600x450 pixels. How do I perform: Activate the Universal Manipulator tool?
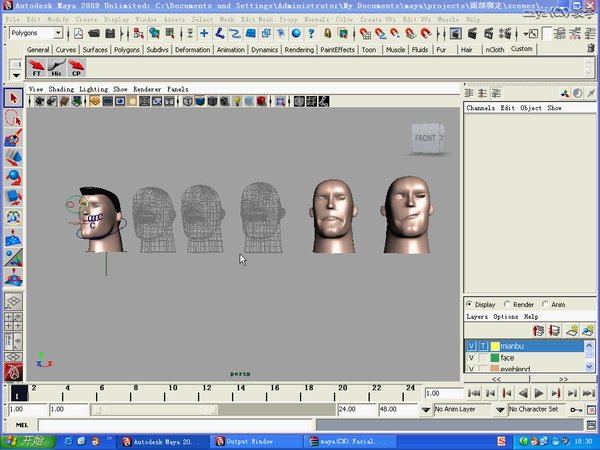[x=13, y=217]
